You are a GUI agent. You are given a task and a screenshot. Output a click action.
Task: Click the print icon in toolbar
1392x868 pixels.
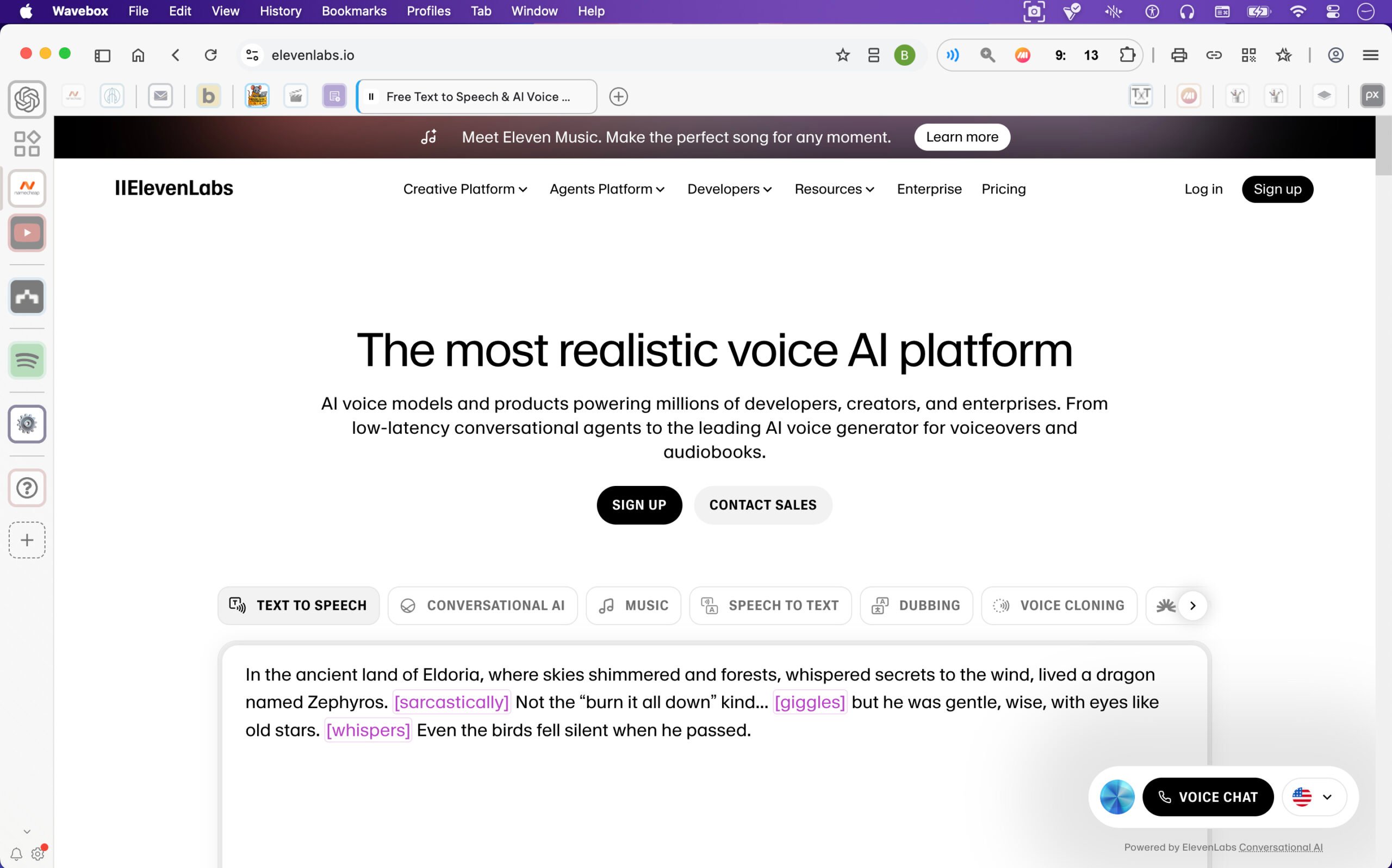pos(1178,55)
